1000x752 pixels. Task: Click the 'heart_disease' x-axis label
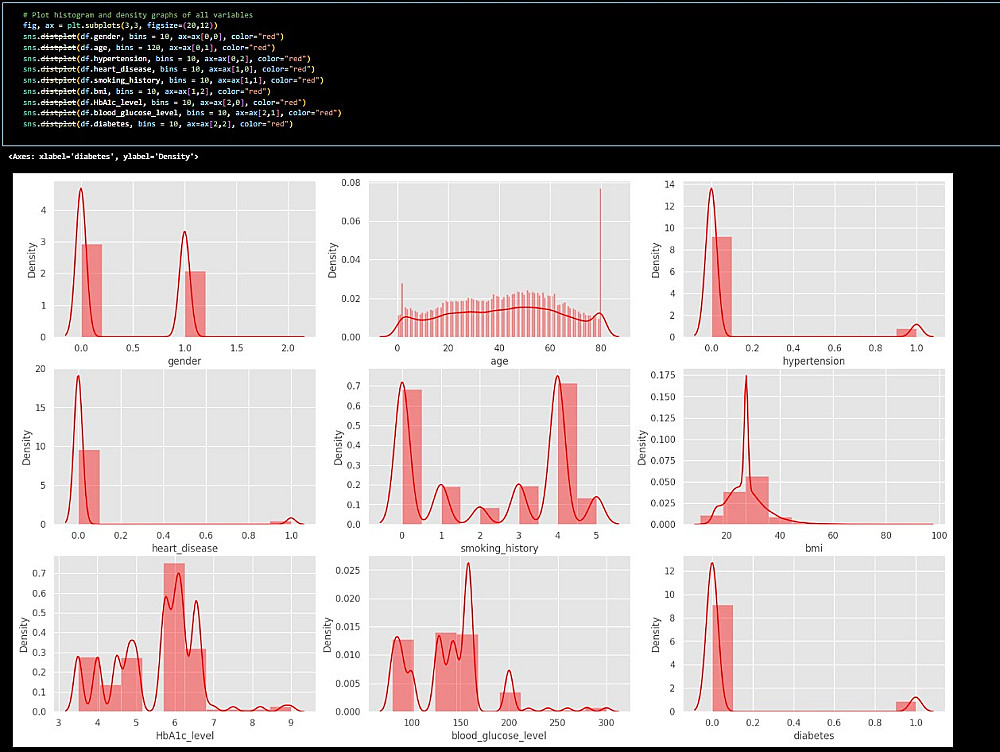(184, 548)
